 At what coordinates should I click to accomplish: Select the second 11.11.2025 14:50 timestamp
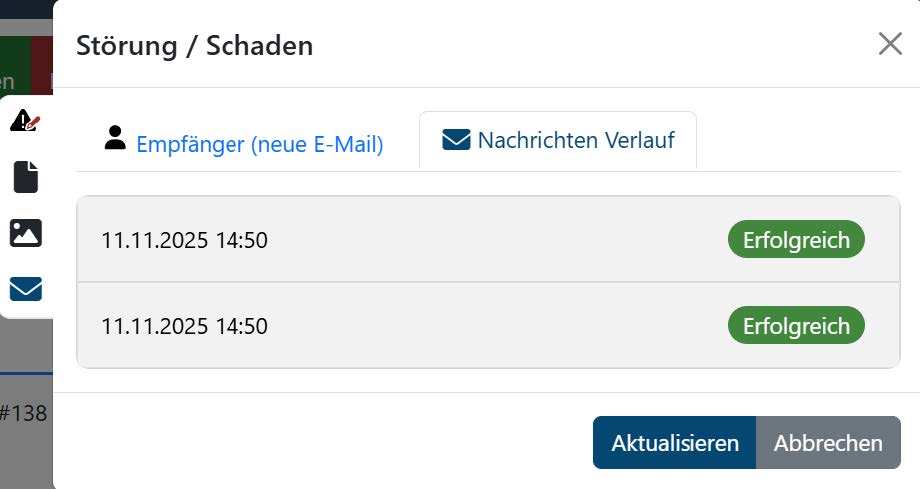184,326
